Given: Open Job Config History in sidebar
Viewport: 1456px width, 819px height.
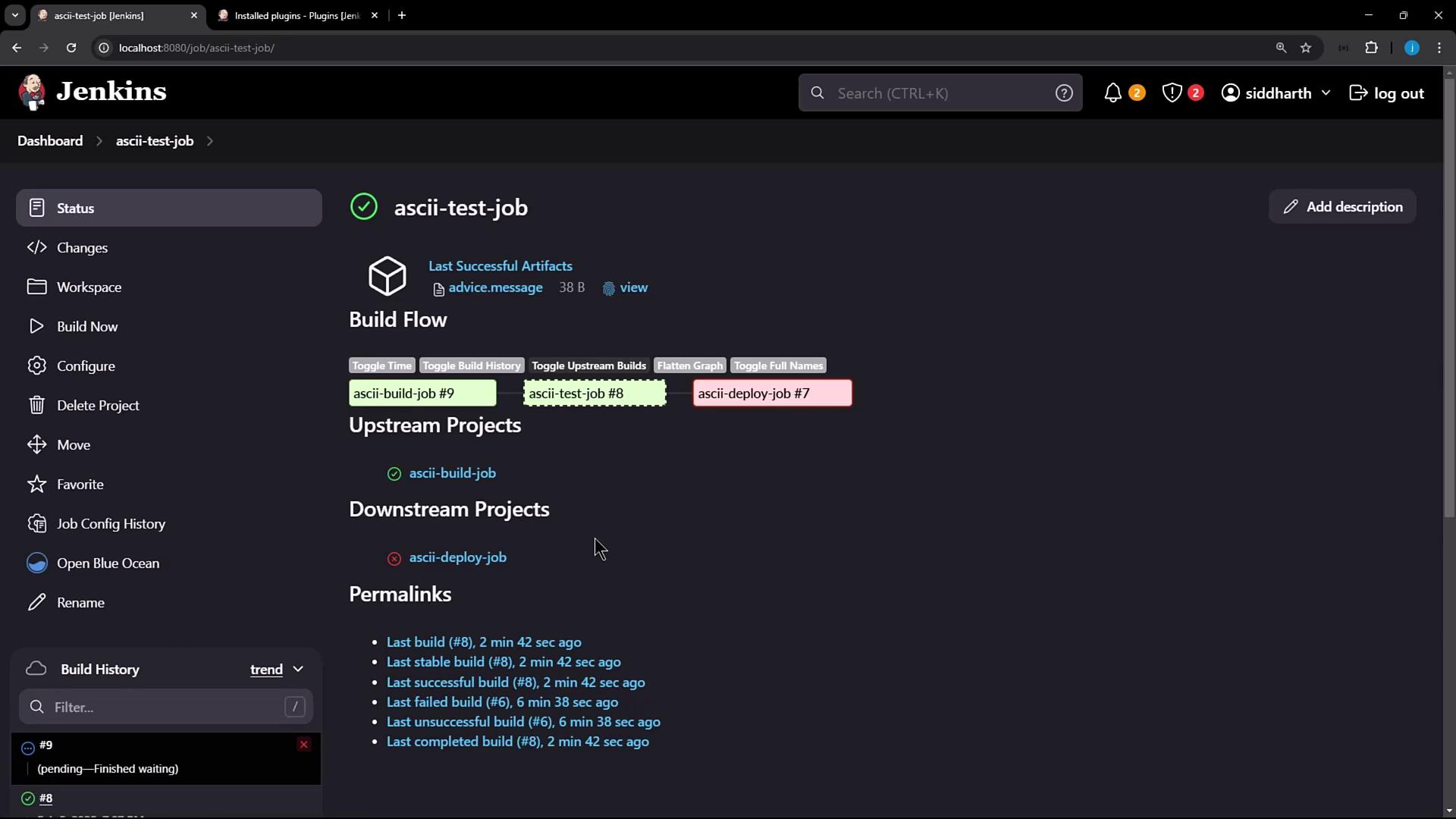Looking at the screenshot, I should [111, 524].
